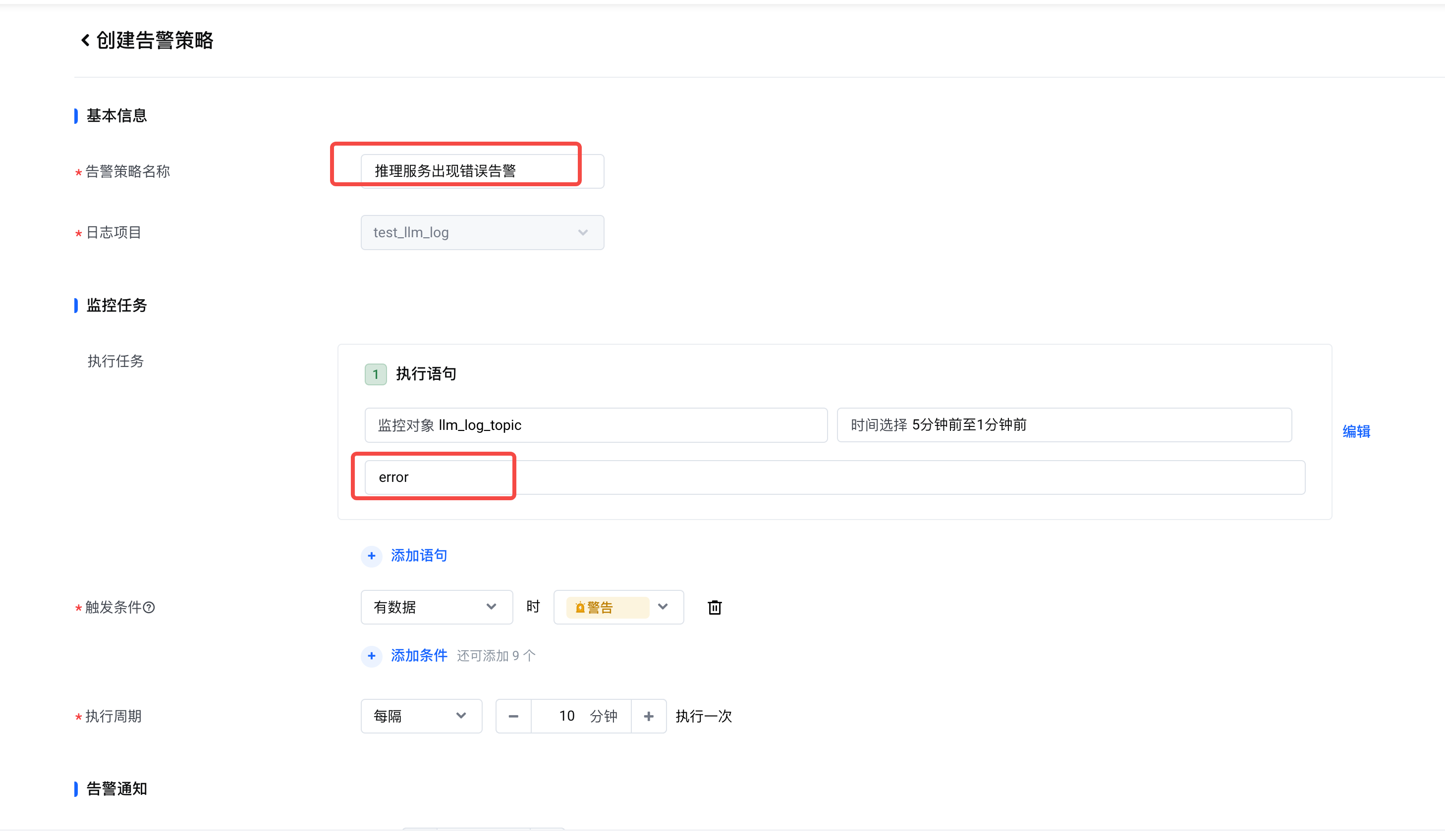Click the plus icon next to 添加语句
Viewport: 1445px width, 840px height.
click(x=372, y=556)
